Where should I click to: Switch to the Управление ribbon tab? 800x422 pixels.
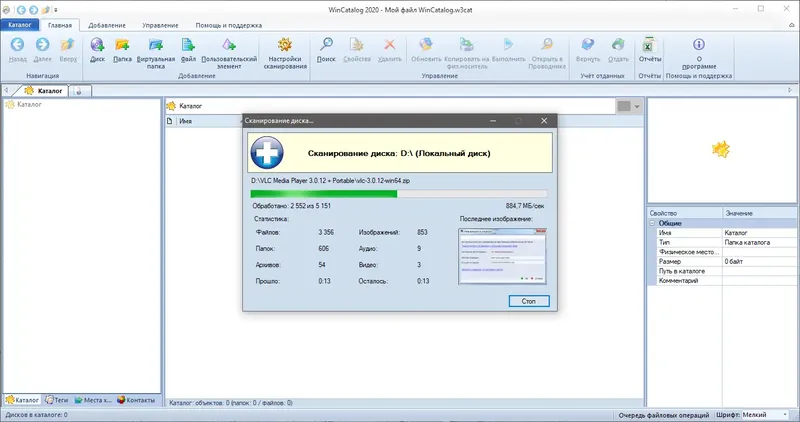[x=160, y=25]
